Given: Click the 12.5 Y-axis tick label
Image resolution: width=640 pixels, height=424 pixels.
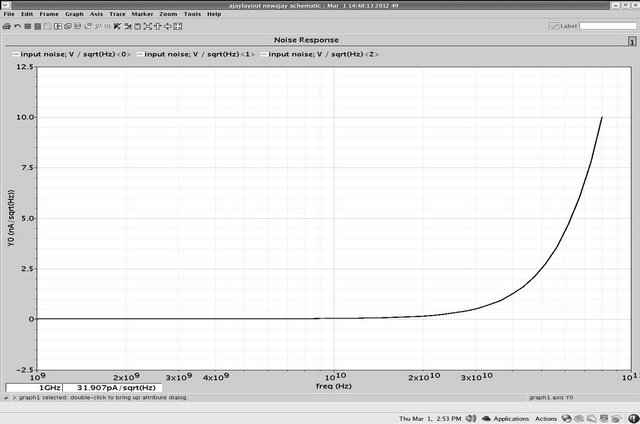Looking at the screenshot, I should pyautogui.click(x=24, y=67).
